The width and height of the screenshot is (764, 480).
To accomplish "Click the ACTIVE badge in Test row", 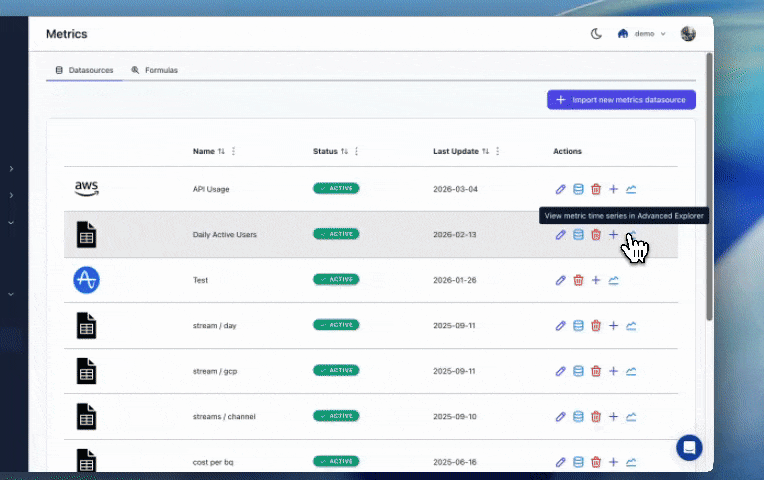I will (x=336, y=279).
